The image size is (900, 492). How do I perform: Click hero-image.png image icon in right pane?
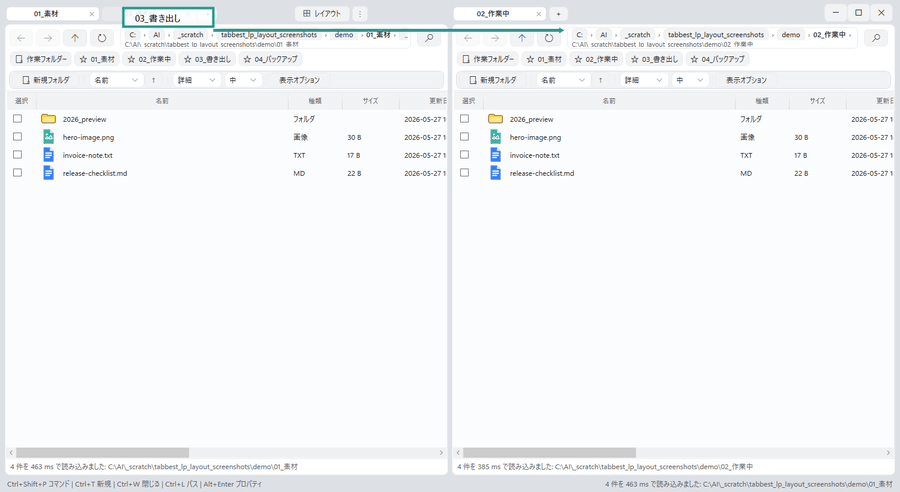click(x=495, y=137)
